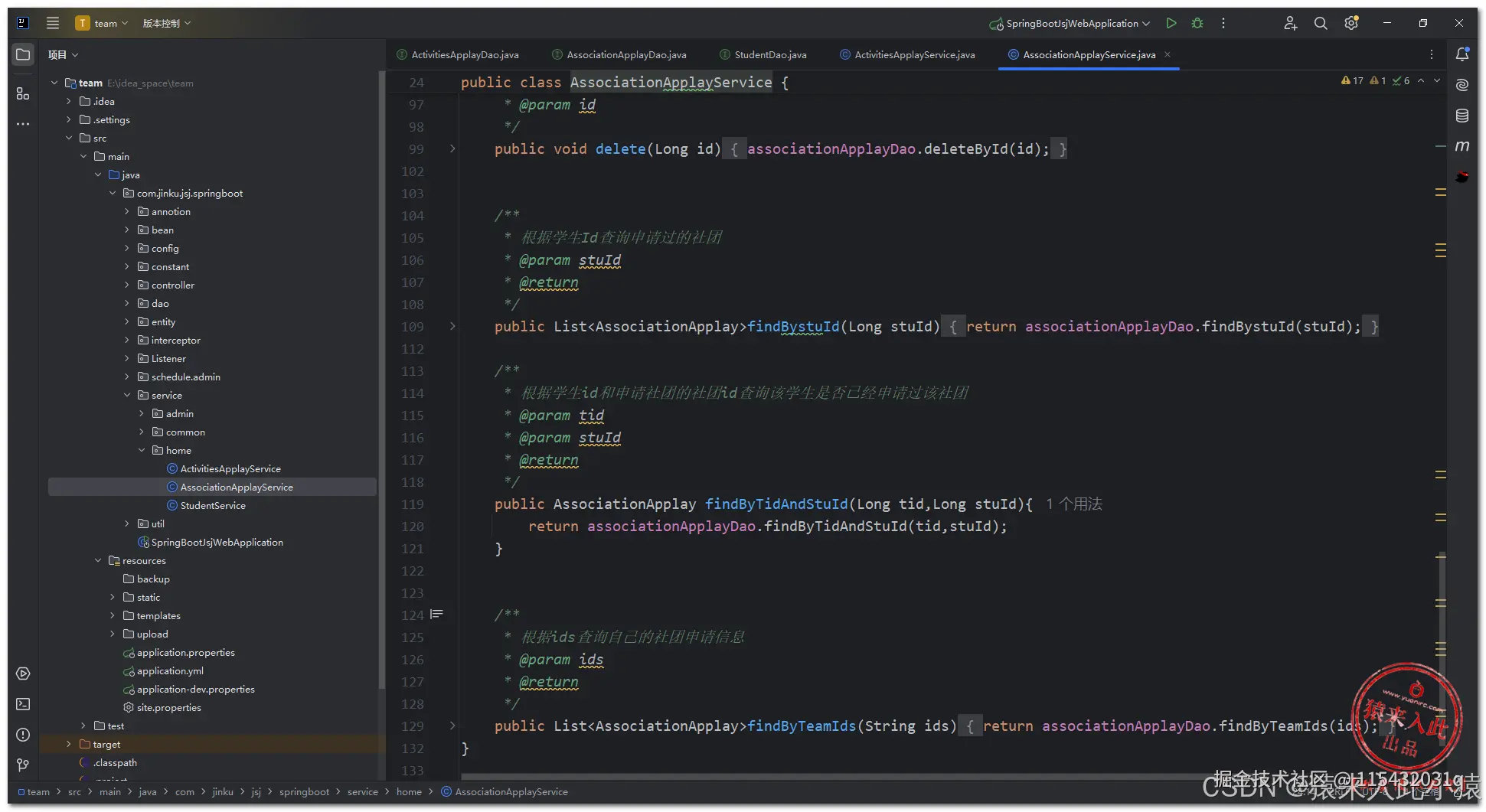1486x812 pixels.
Task: Open the code with me icon
Action: pos(1291,23)
